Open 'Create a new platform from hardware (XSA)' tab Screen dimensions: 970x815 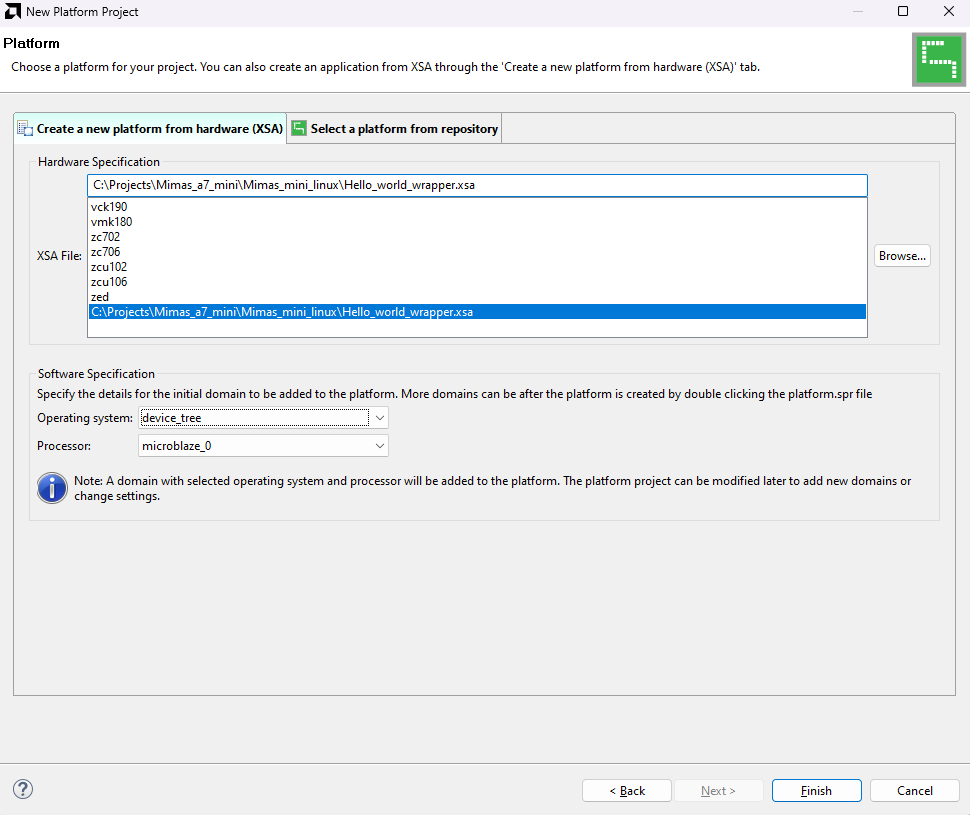tap(150, 129)
